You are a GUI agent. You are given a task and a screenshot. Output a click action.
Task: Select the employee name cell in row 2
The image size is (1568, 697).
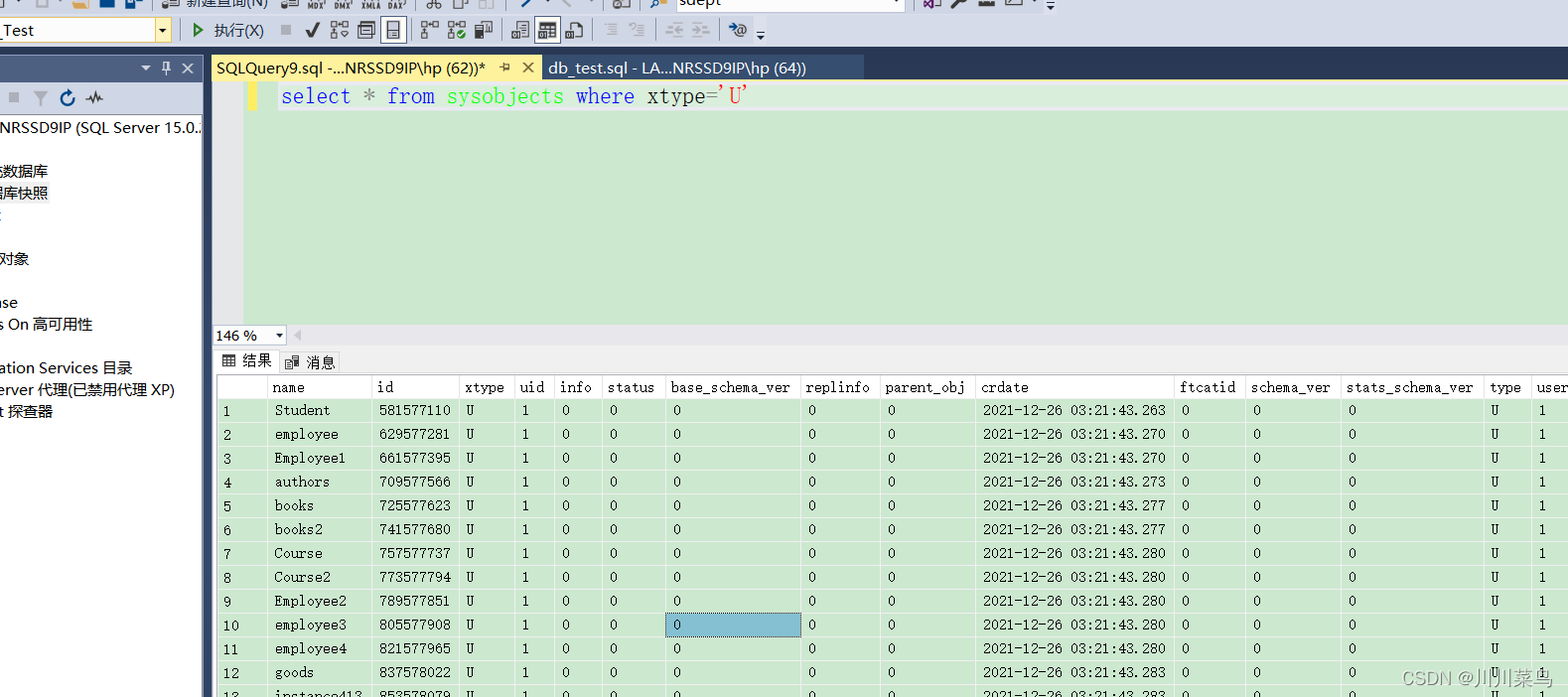[x=320, y=434]
